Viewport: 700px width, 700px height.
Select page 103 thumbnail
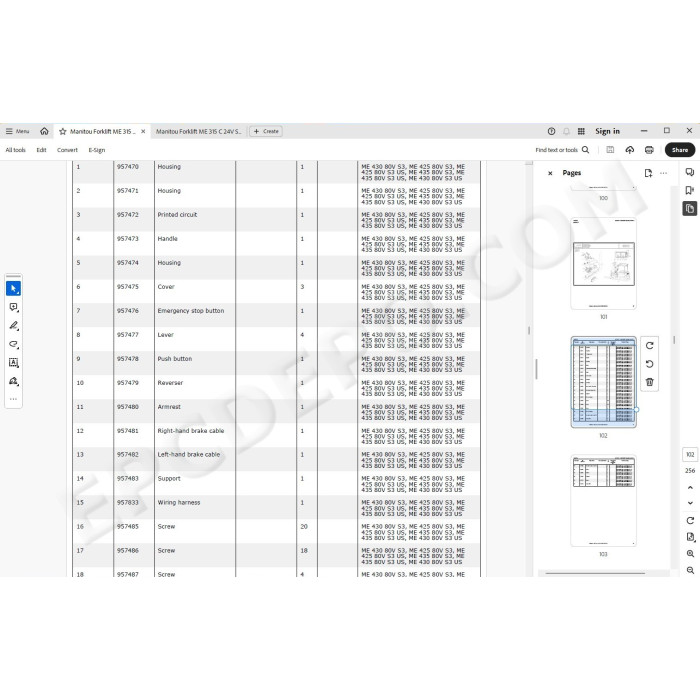click(603, 500)
